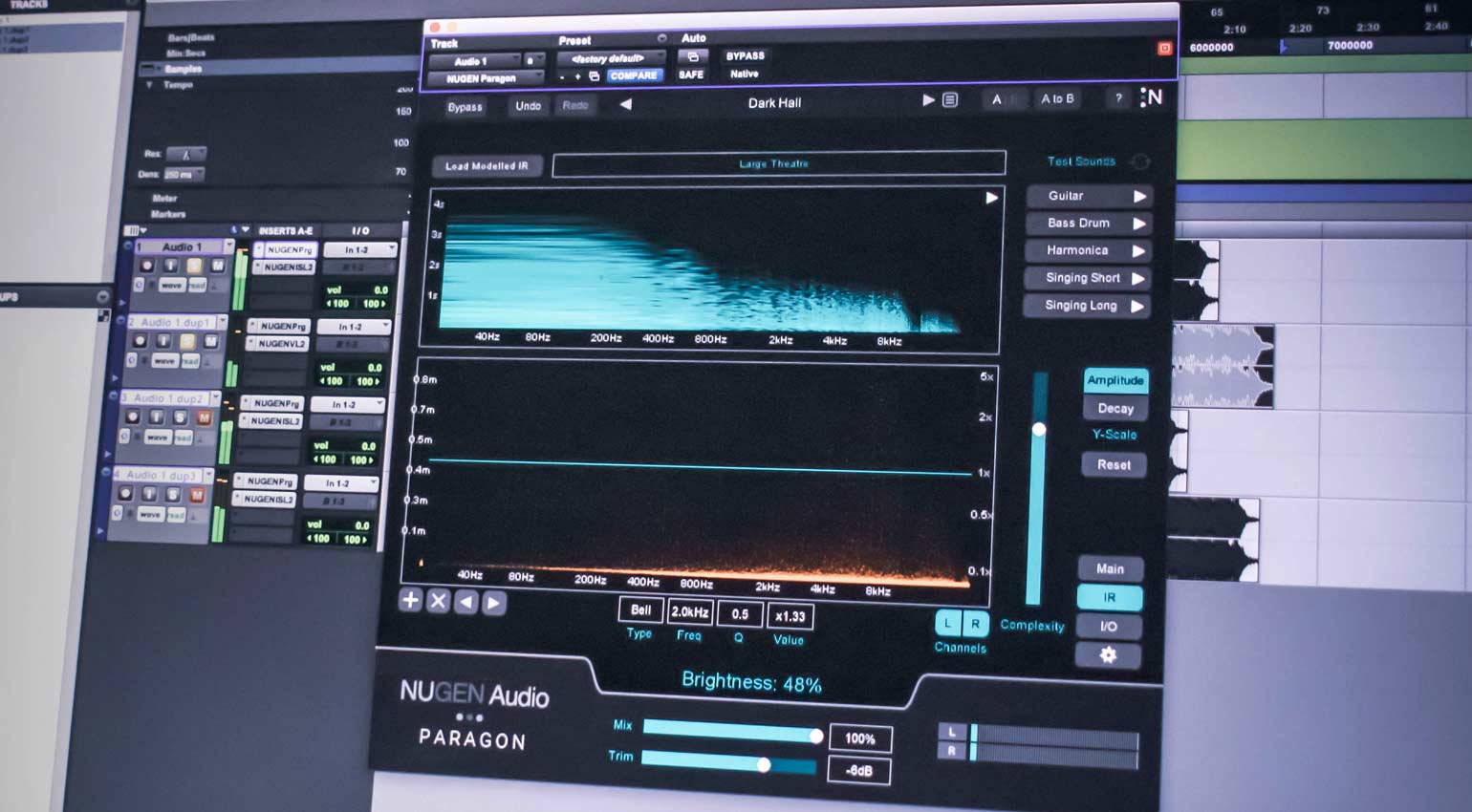Unmute the Audio 1.dup2 track
The image size is (1472, 812).
click(x=204, y=417)
